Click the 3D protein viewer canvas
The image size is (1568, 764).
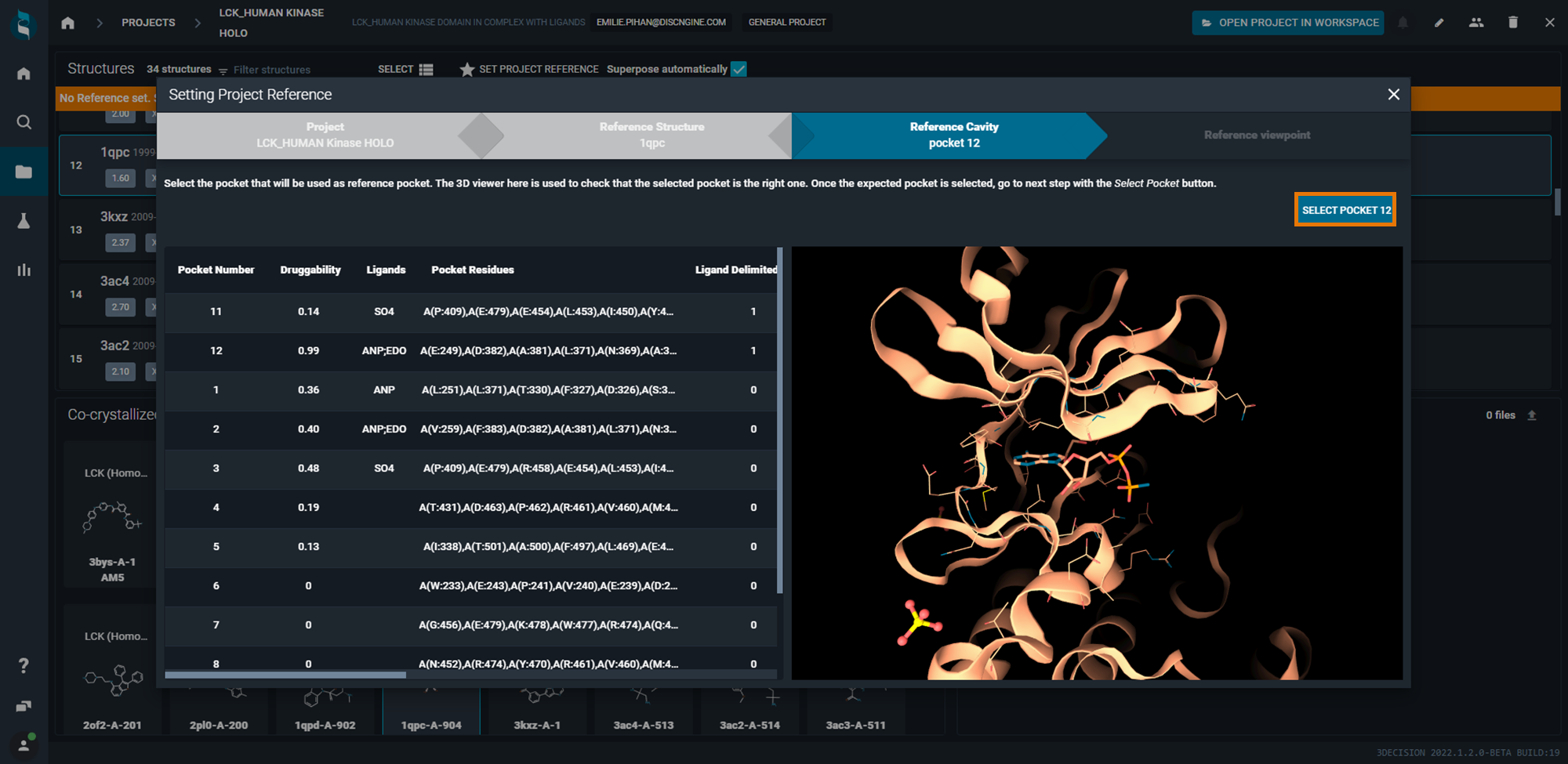pos(1097,463)
